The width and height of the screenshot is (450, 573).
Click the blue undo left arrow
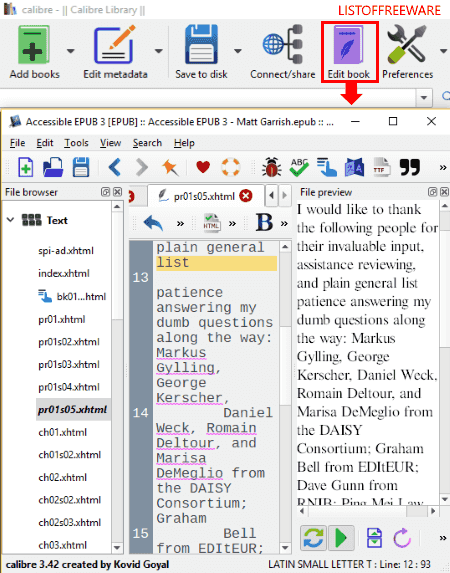pyautogui.click(x=114, y=168)
